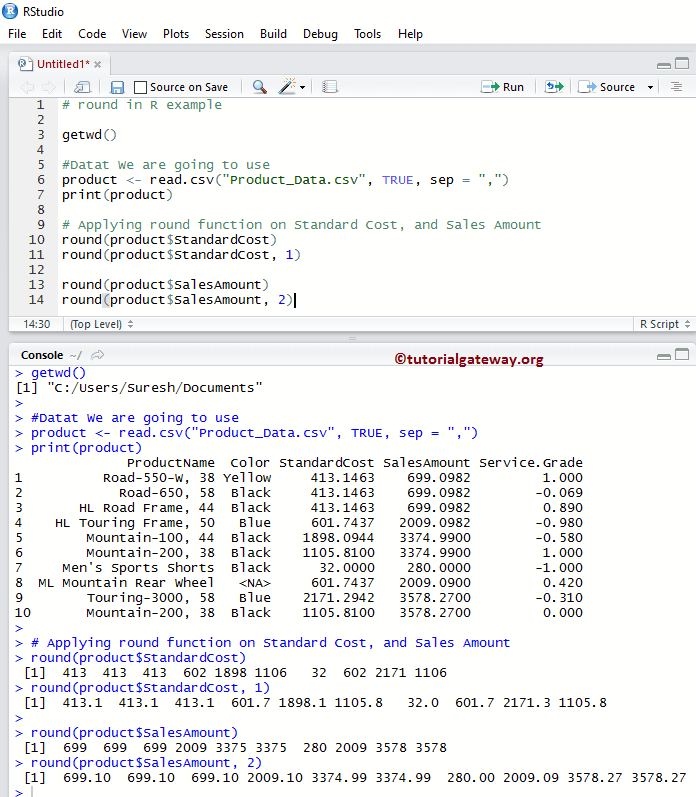
Task: Save the current document with the floppy icon
Action: [x=117, y=87]
